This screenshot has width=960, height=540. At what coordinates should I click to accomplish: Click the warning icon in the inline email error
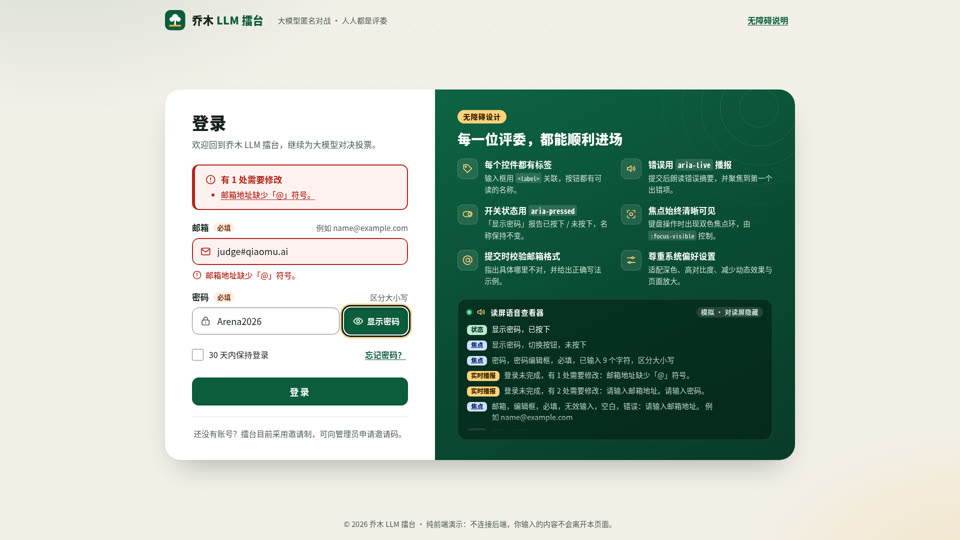coord(197,276)
